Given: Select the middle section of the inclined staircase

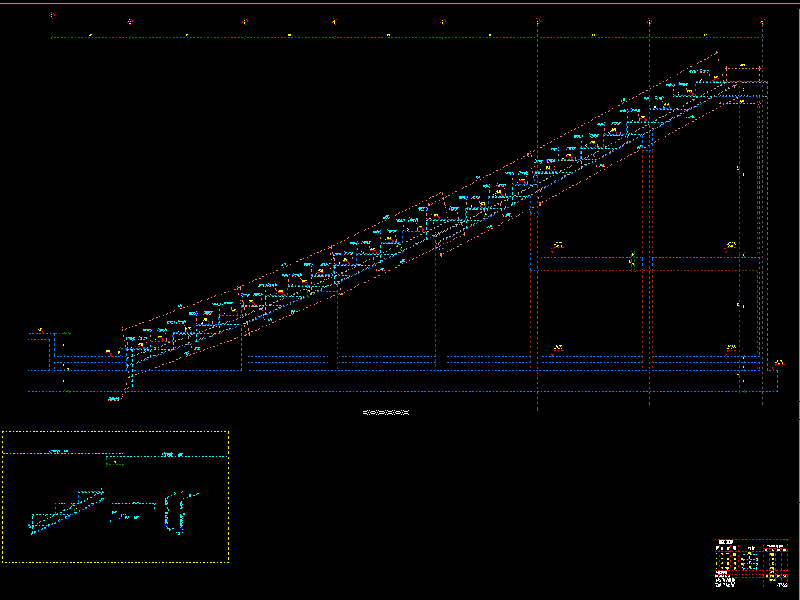Looking at the screenshot, I should pos(430,225).
